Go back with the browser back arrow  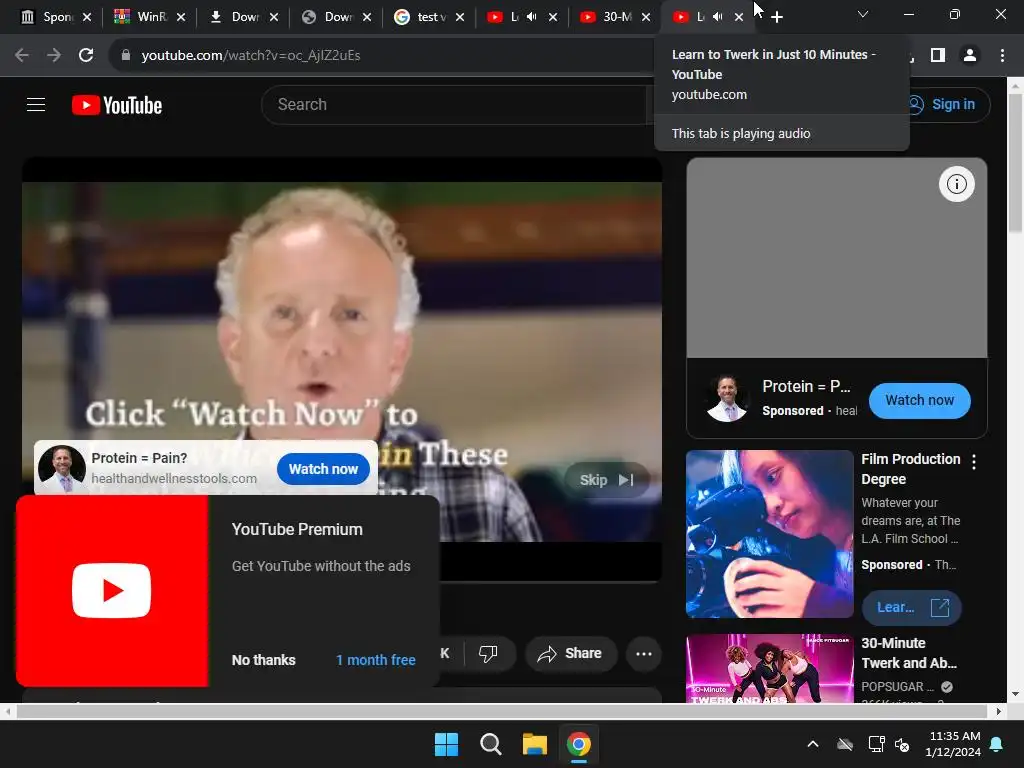tap(22, 55)
